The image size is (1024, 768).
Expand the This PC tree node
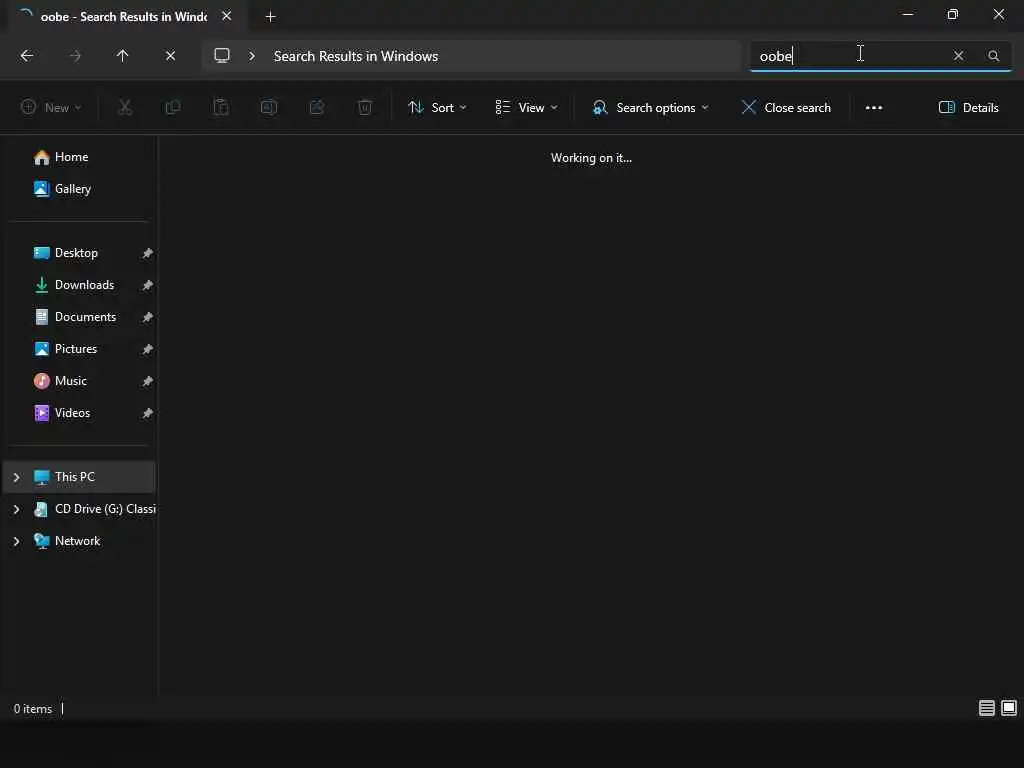pyautogui.click(x=16, y=477)
